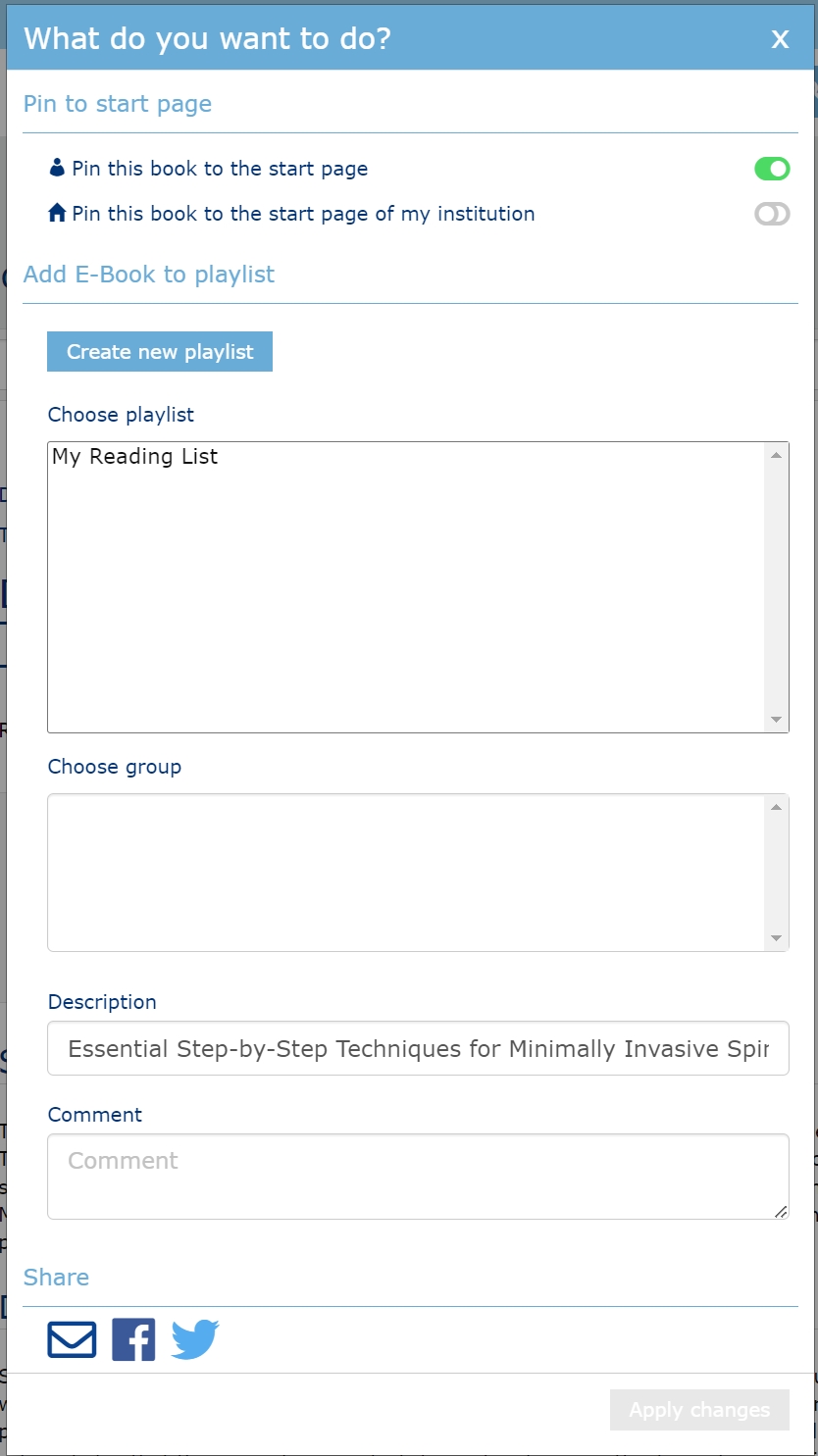The width and height of the screenshot is (818, 1456).
Task: Share the book via email icon
Action: pyautogui.click(x=72, y=1339)
